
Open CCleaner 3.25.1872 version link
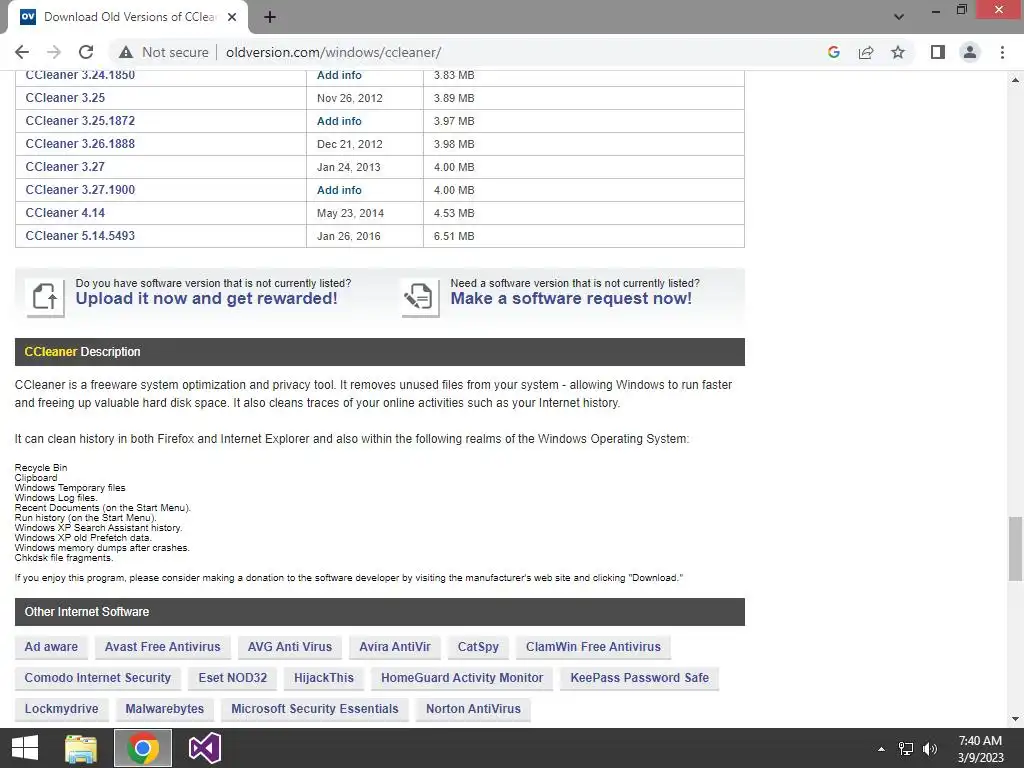(80, 121)
